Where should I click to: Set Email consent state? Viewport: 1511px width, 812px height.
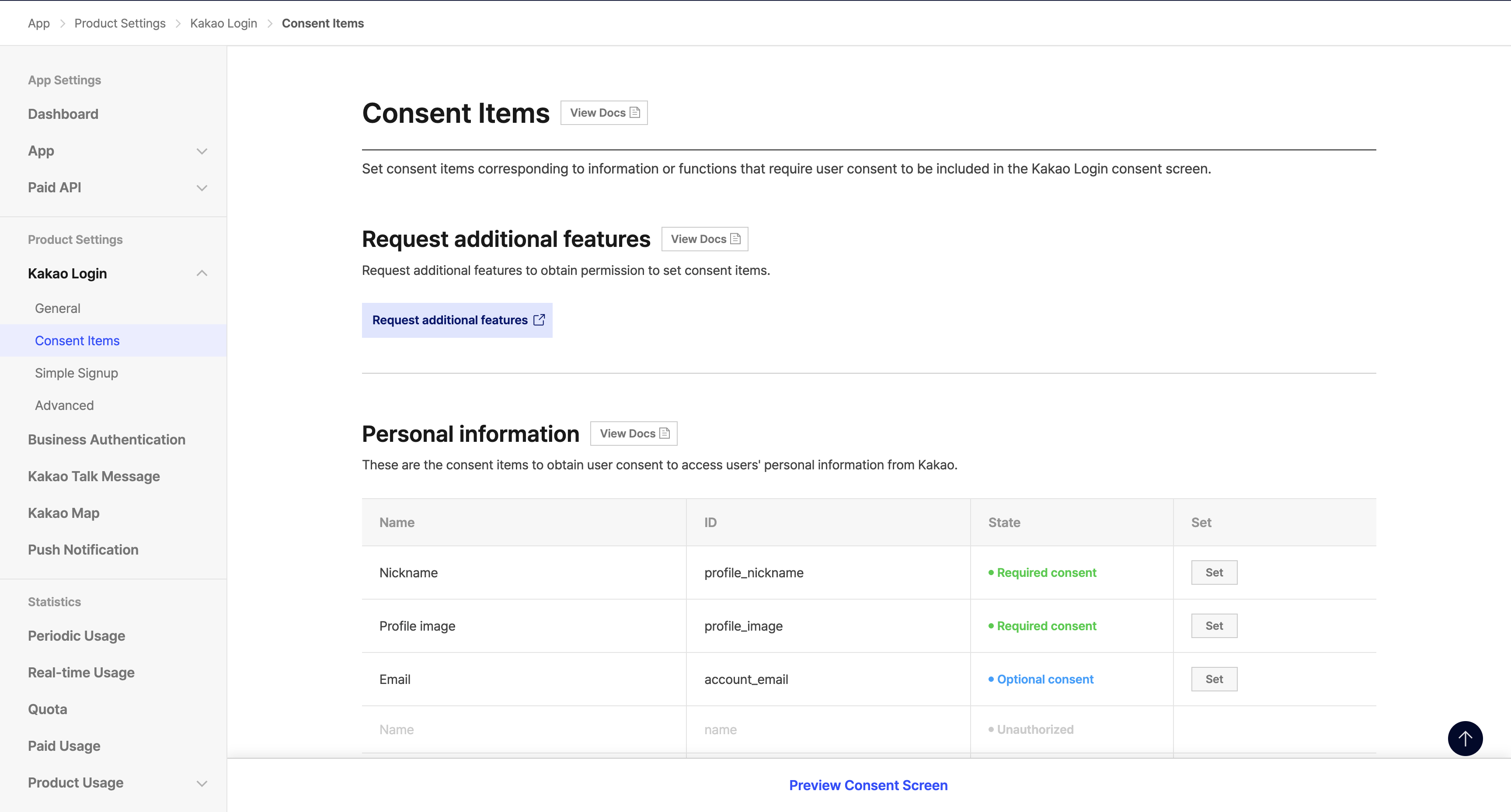click(1214, 678)
